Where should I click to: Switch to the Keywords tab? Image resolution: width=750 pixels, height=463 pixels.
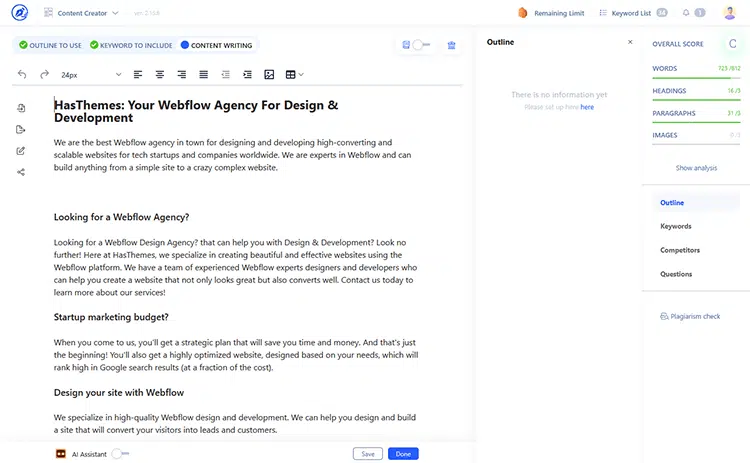pyautogui.click(x=675, y=226)
